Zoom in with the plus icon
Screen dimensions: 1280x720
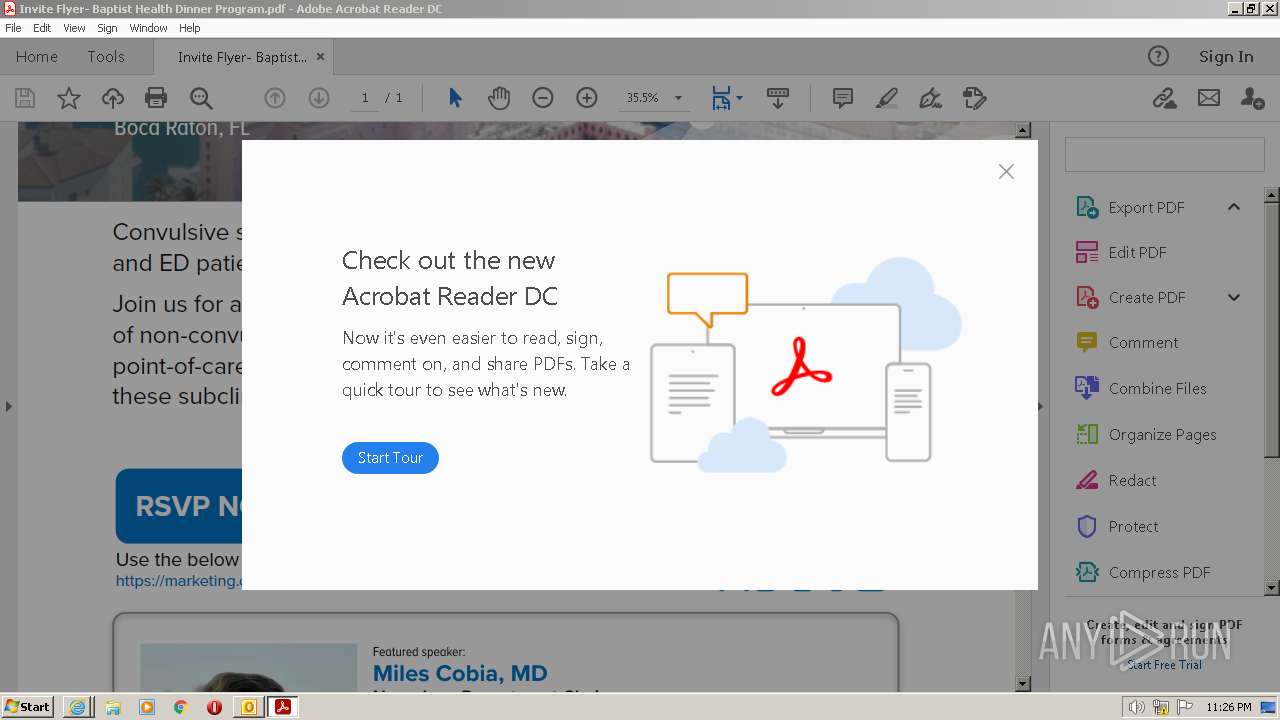587,98
